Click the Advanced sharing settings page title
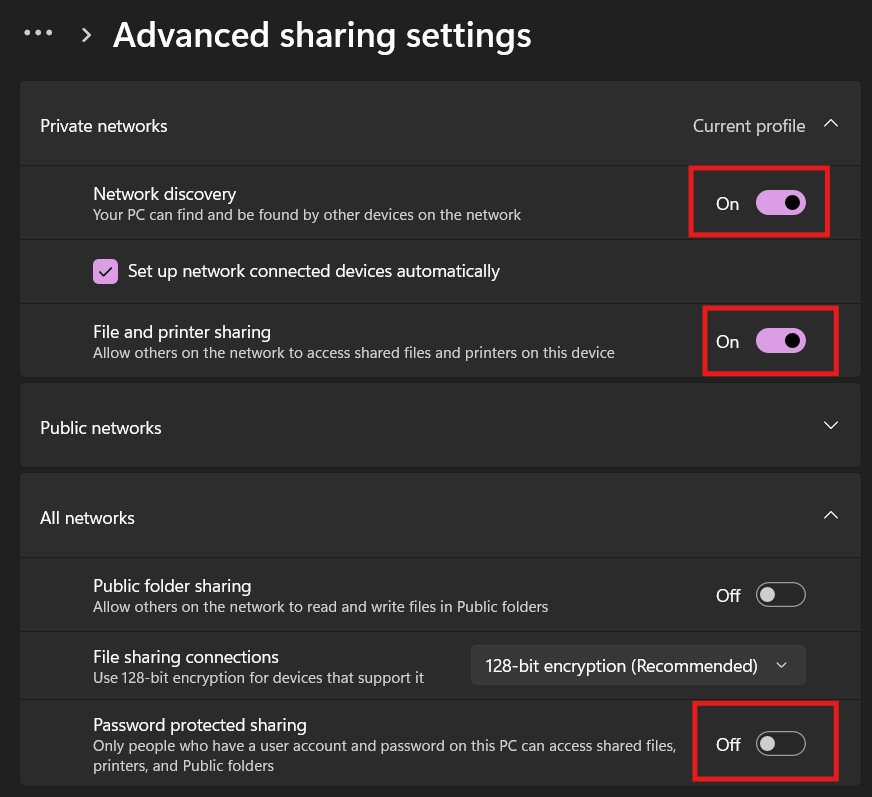Image resolution: width=872 pixels, height=797 pixels. point(322,35)
